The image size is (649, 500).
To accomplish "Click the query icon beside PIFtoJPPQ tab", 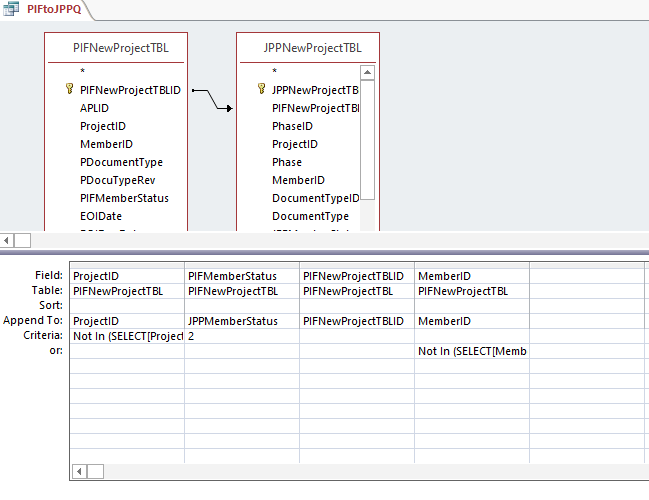I will [x=11, y=9].
